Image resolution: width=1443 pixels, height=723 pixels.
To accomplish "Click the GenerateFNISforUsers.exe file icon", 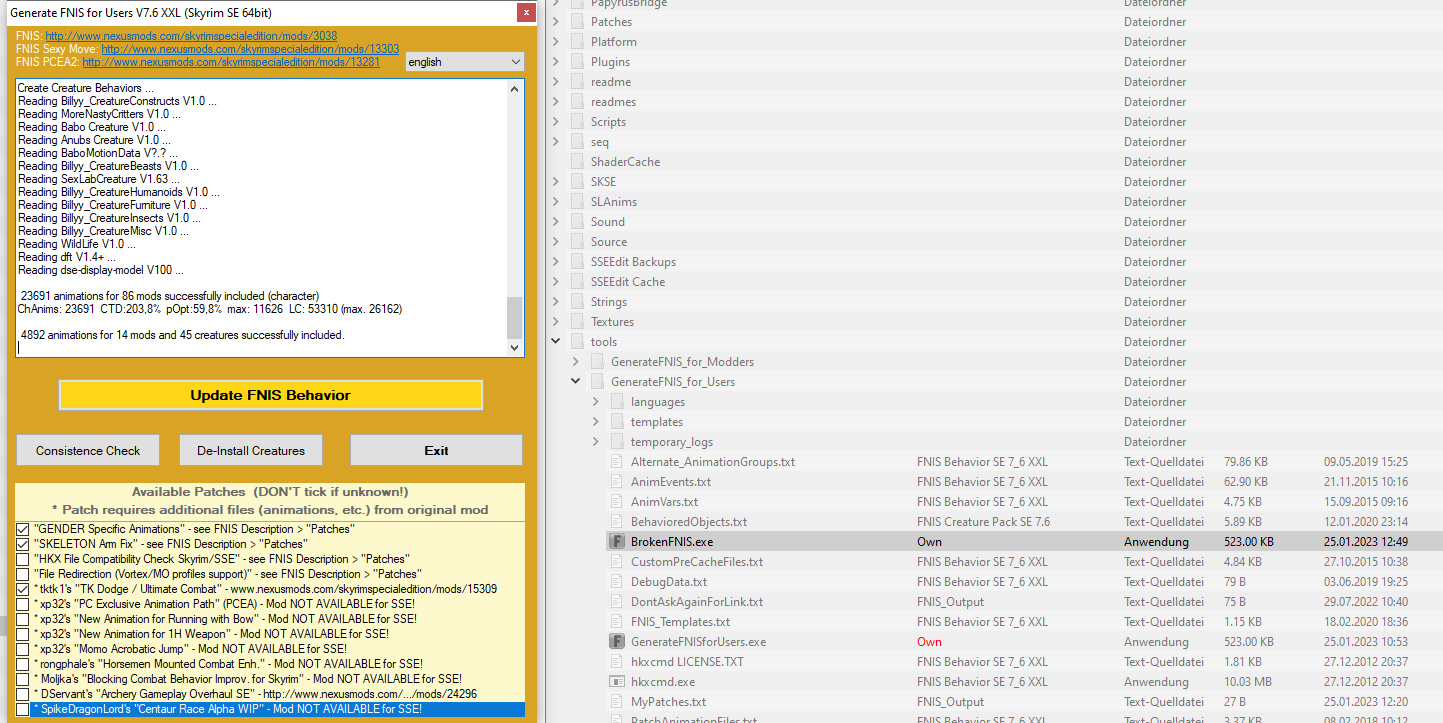I will [x=617, y=641].
